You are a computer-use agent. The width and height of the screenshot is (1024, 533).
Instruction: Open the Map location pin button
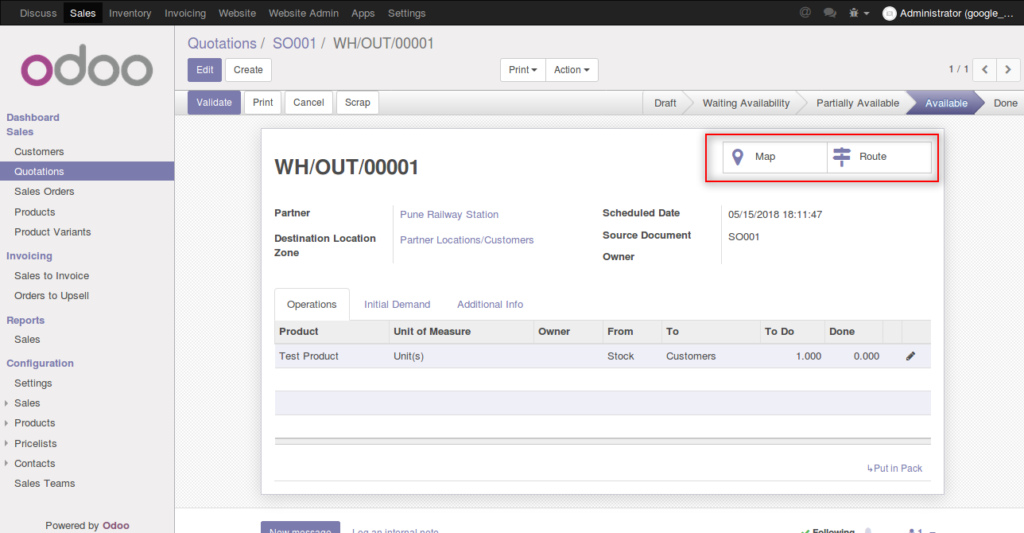775,157
